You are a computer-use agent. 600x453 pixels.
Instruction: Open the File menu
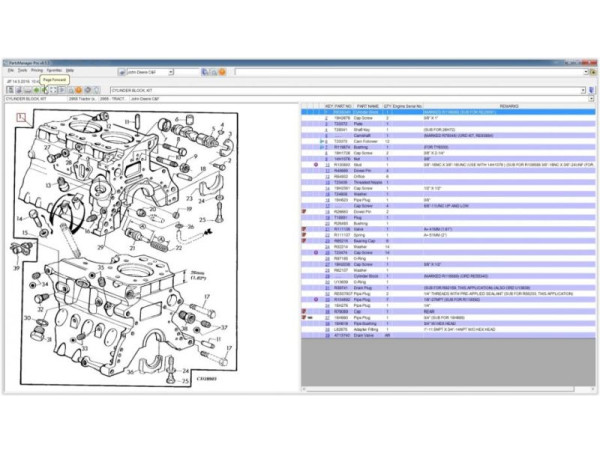11,71
